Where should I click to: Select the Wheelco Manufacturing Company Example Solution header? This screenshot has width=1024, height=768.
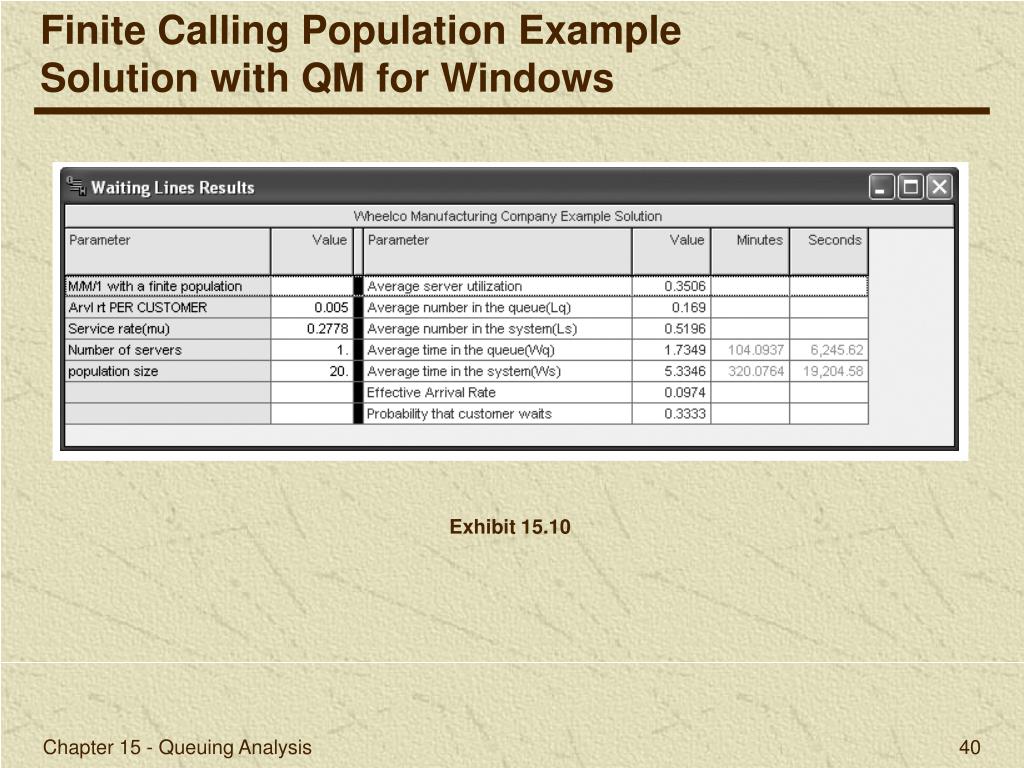[508, 216]
